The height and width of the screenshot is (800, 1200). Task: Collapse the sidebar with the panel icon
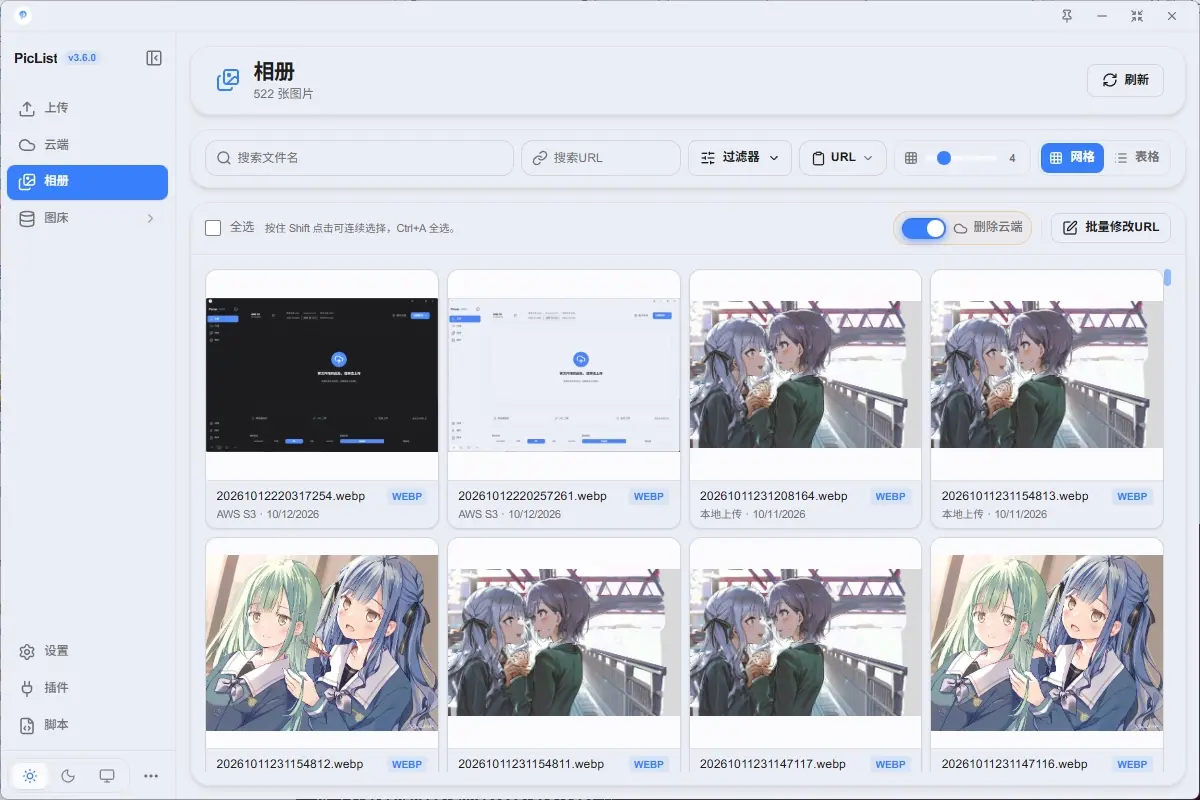coord(154,58)
